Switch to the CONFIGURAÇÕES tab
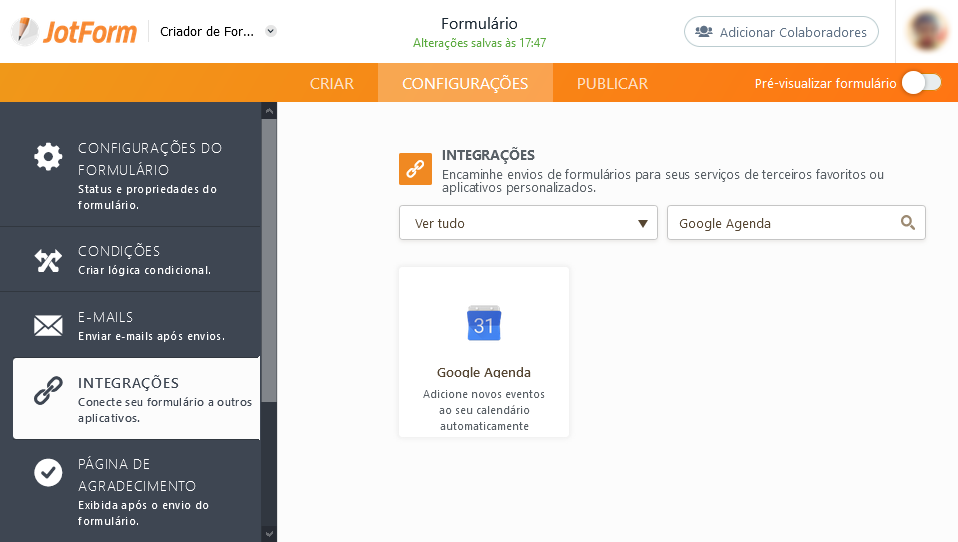 [x=465, y=83]
